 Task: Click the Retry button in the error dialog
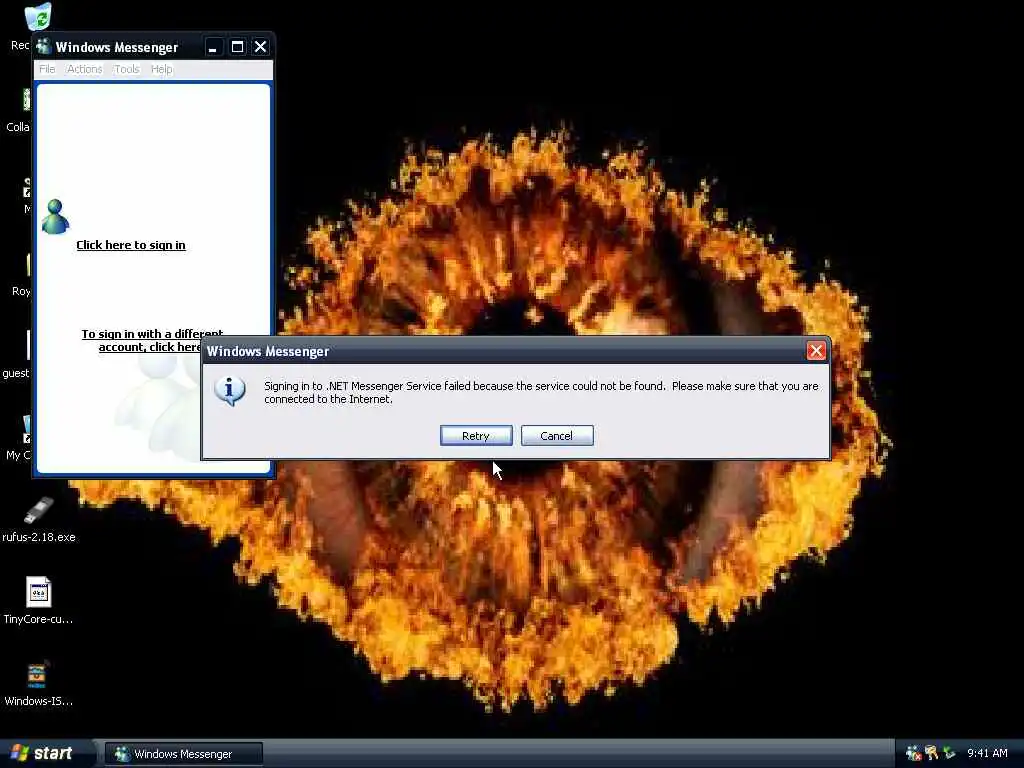click(x=476, y=436)
